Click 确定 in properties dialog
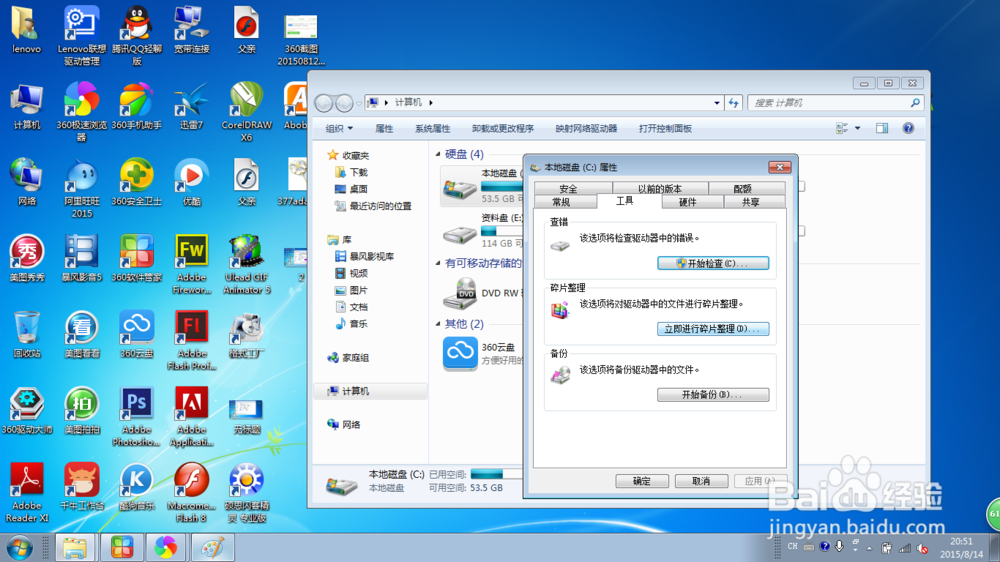 pyautogui.click(x=642, y=481)
